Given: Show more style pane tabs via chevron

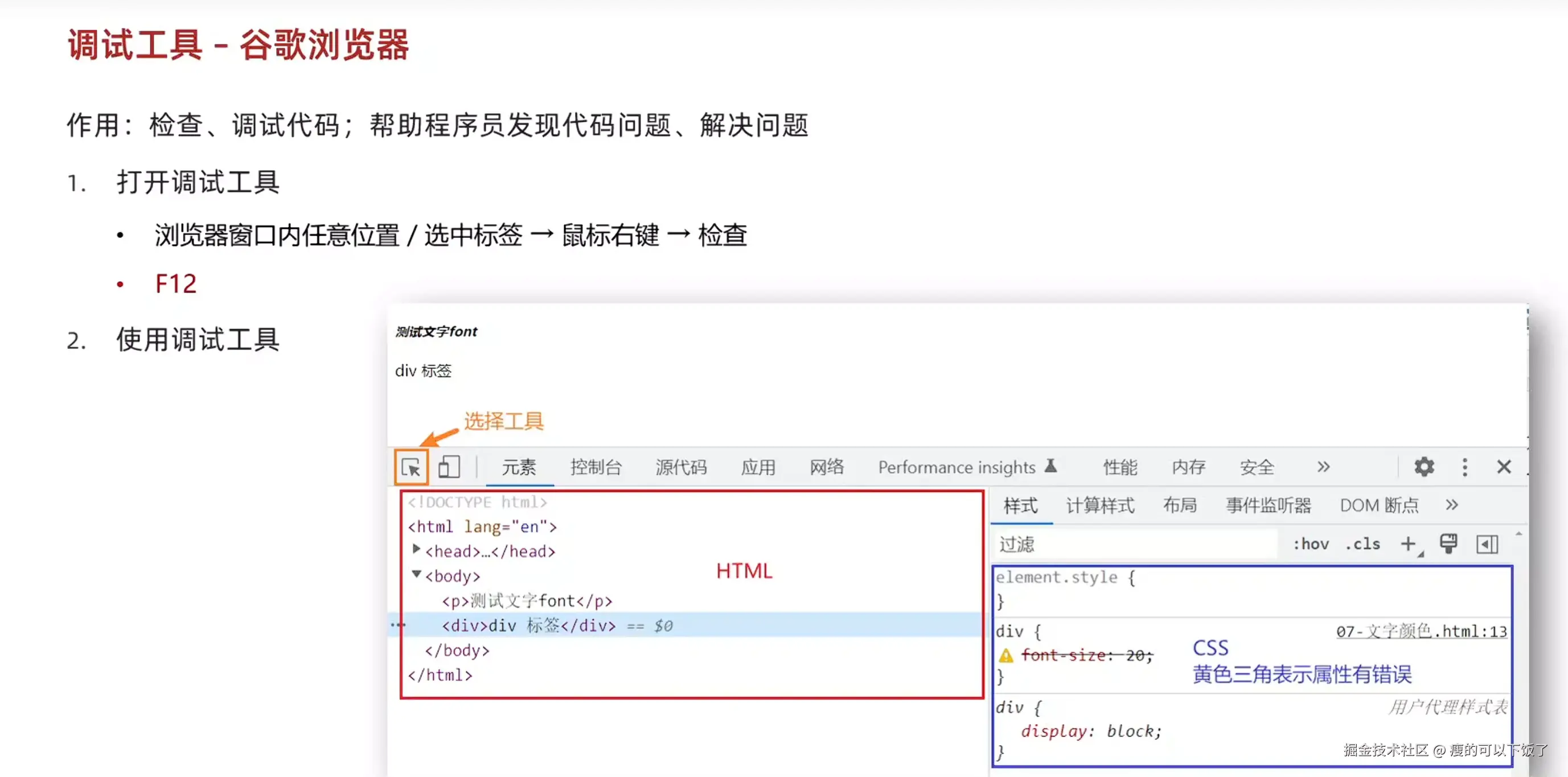Looking at the screenshot, I should [x=1452, y=505].
